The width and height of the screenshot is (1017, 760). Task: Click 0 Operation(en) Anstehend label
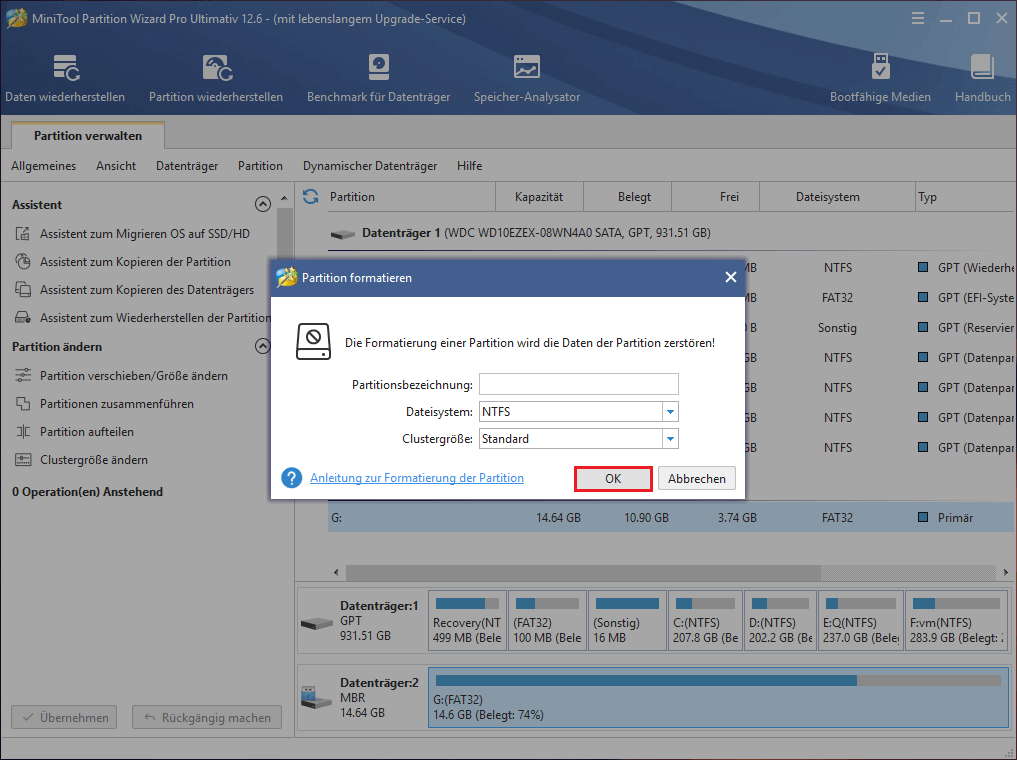[x=88, y=492]
